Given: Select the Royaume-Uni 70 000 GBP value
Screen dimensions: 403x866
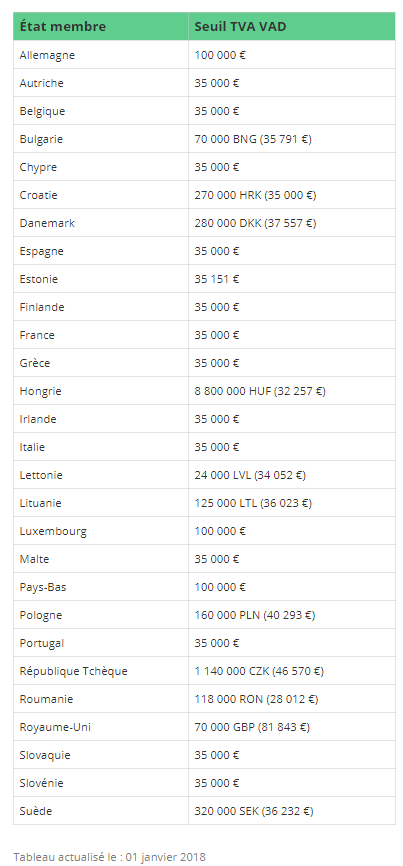Looking at the screenshot, I should pyautogui.click(x=252, y=727).
